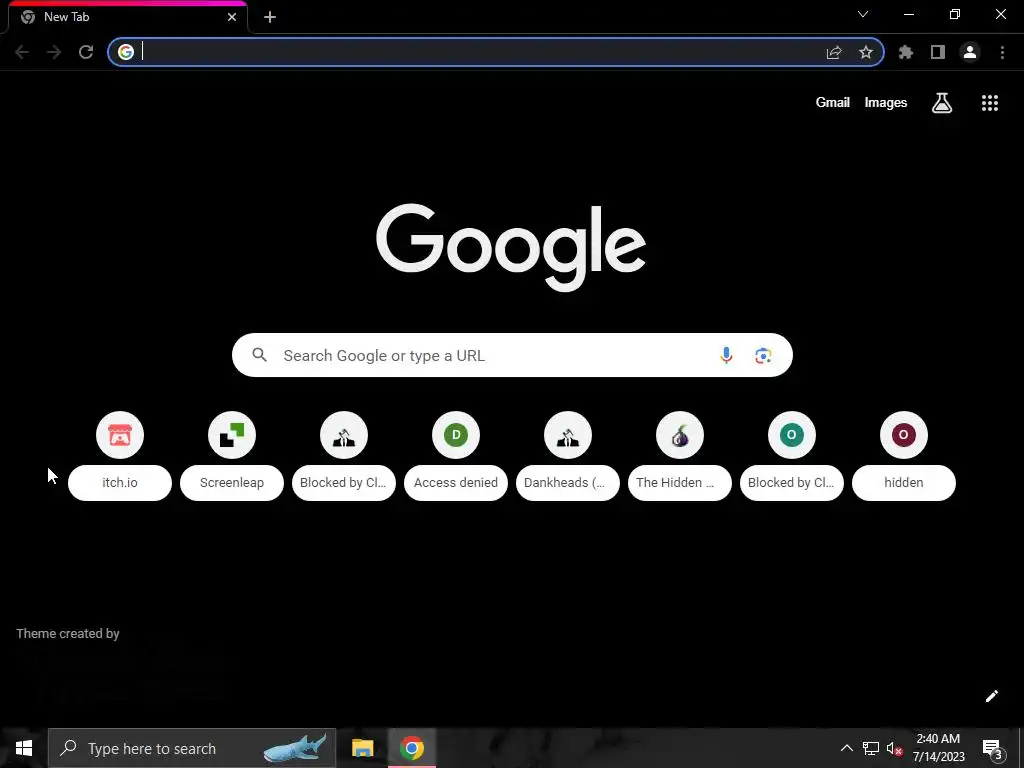
Task: Open the Extensions puzzle icon
Action: pos(906,52)
